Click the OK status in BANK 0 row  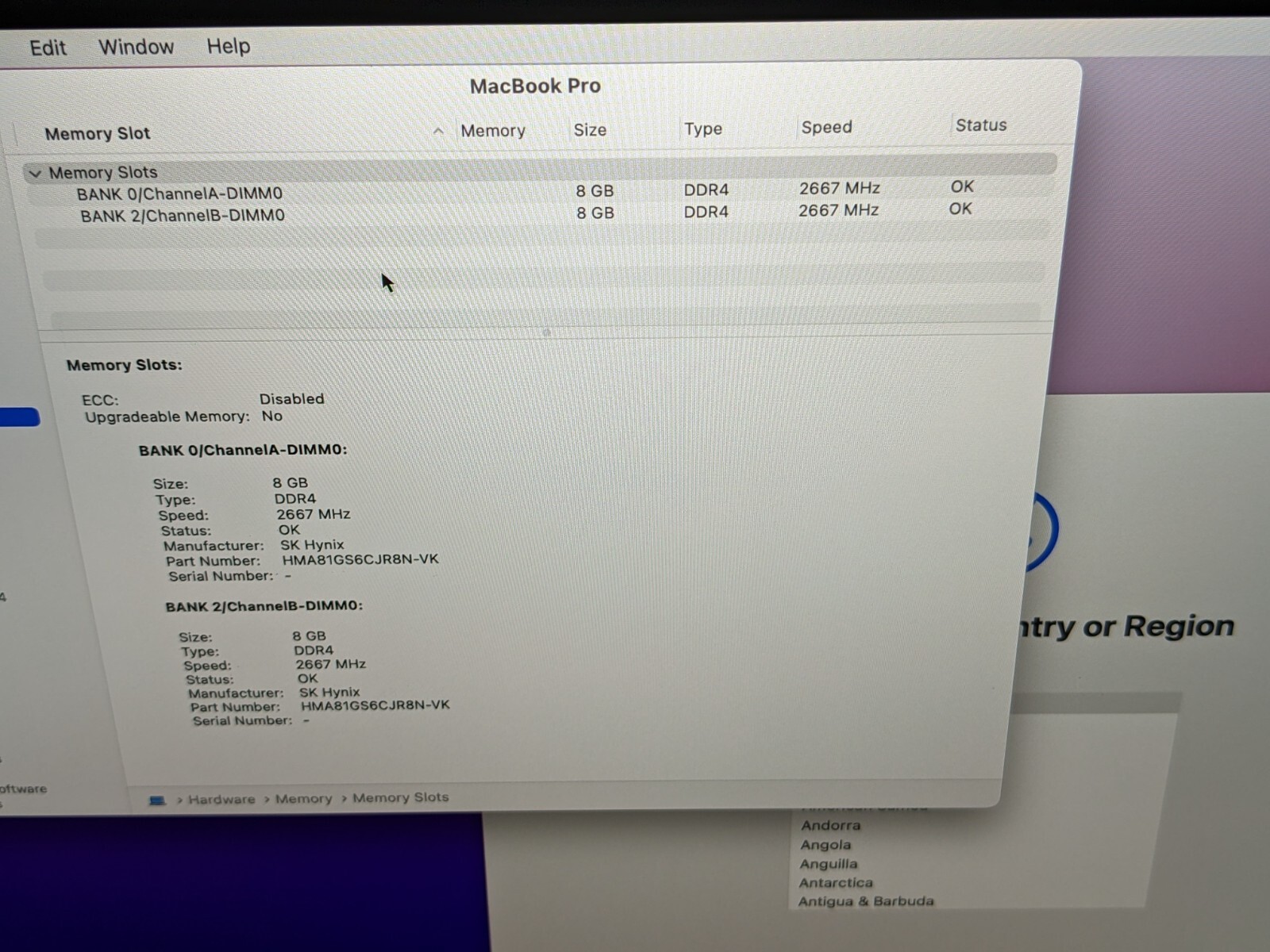point(962,186)
